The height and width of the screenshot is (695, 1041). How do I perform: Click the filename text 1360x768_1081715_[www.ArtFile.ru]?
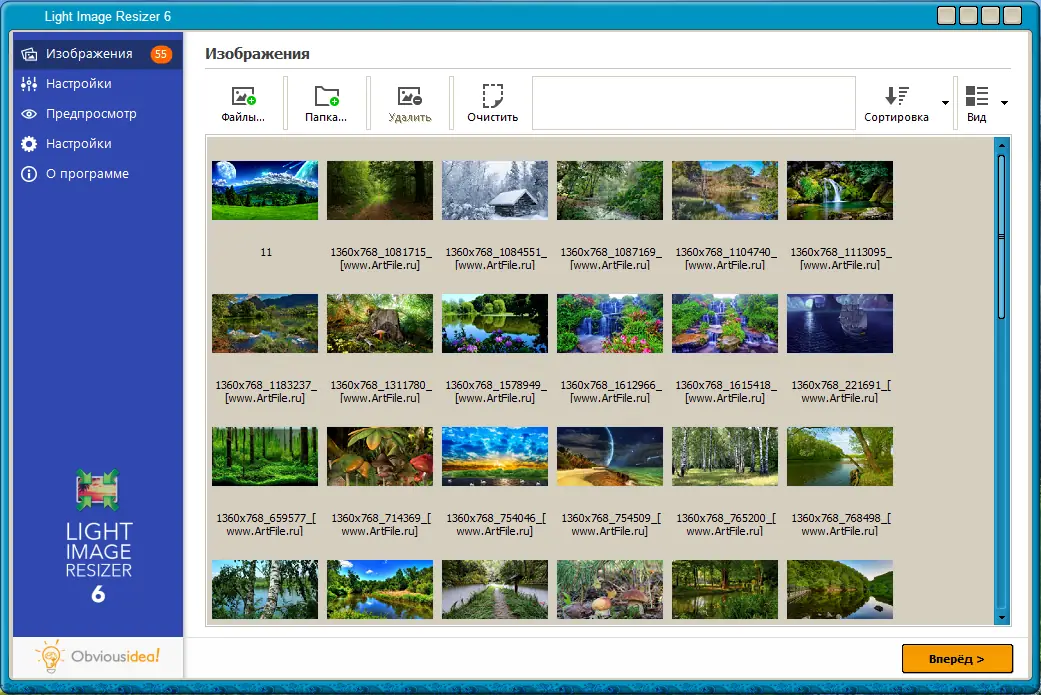coord(380,258)
